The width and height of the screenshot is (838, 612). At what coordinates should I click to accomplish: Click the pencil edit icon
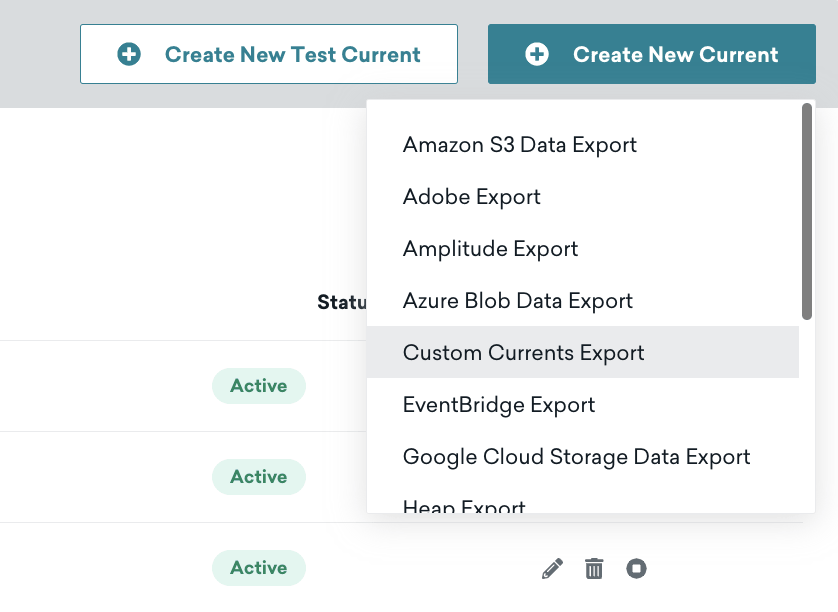coord(552,569)
